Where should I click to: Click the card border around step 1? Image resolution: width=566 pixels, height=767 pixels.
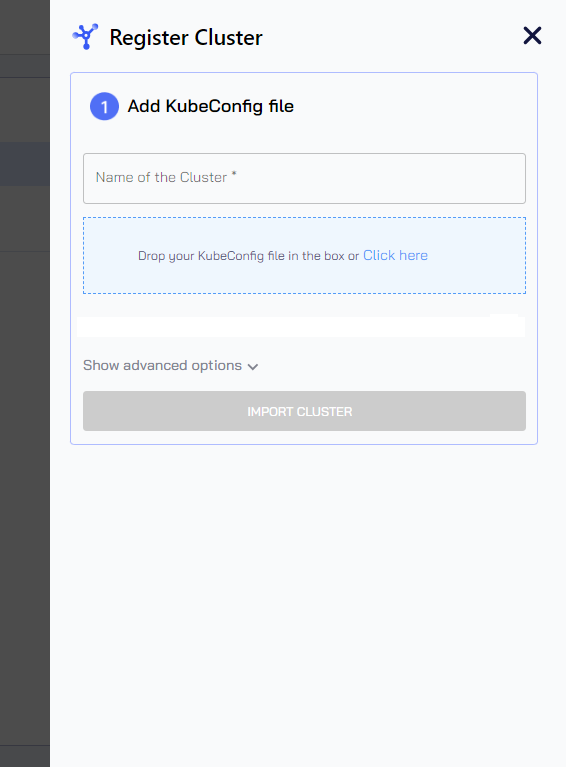(x=70, y=258)
